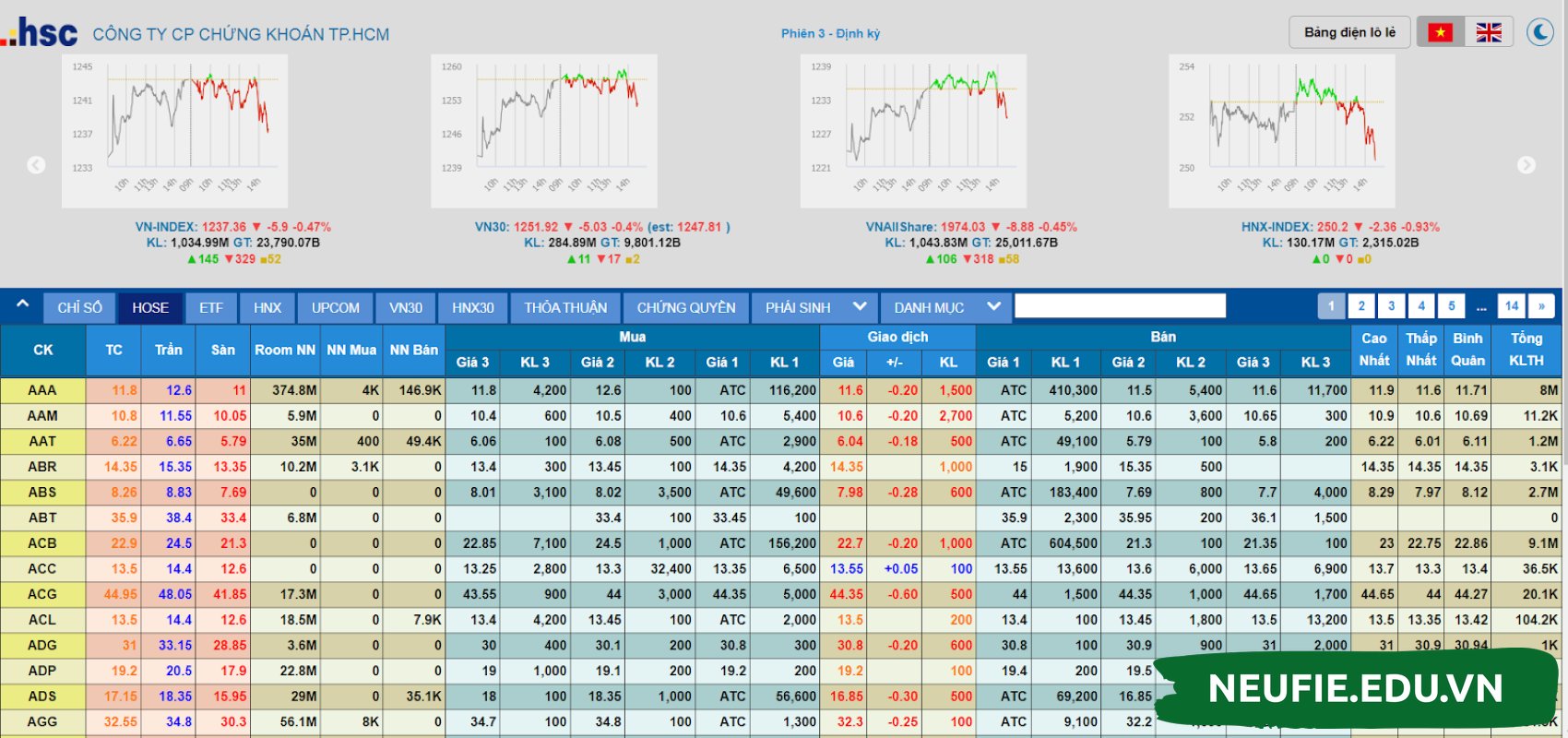The image size is (1568, 738).
Task: Go to page 1 of the table
Action: pos(1331,306)
